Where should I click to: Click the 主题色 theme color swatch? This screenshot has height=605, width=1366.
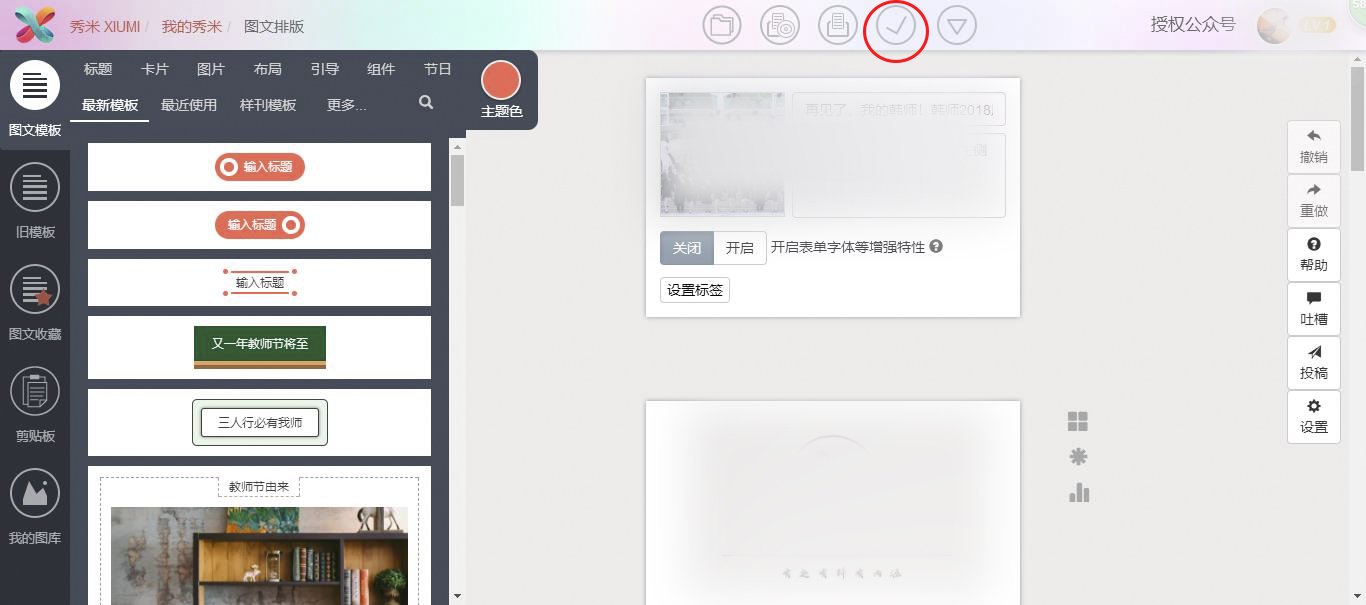[500, 78]
